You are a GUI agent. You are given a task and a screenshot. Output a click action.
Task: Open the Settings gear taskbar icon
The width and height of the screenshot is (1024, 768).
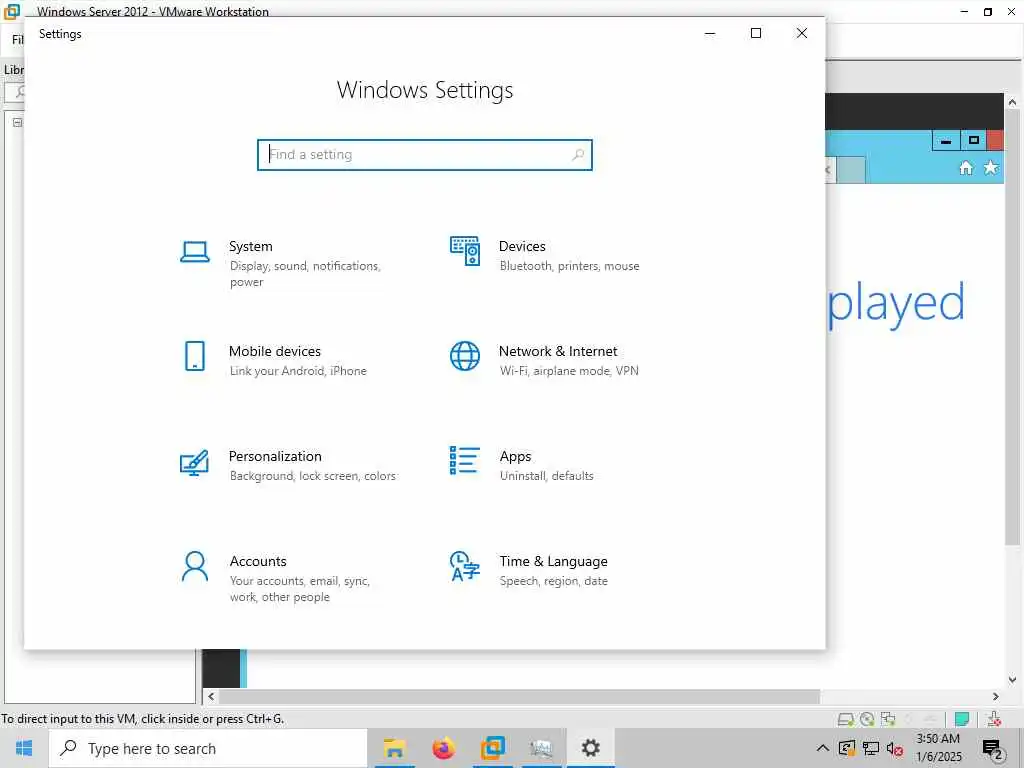click(x=590, y=748)
